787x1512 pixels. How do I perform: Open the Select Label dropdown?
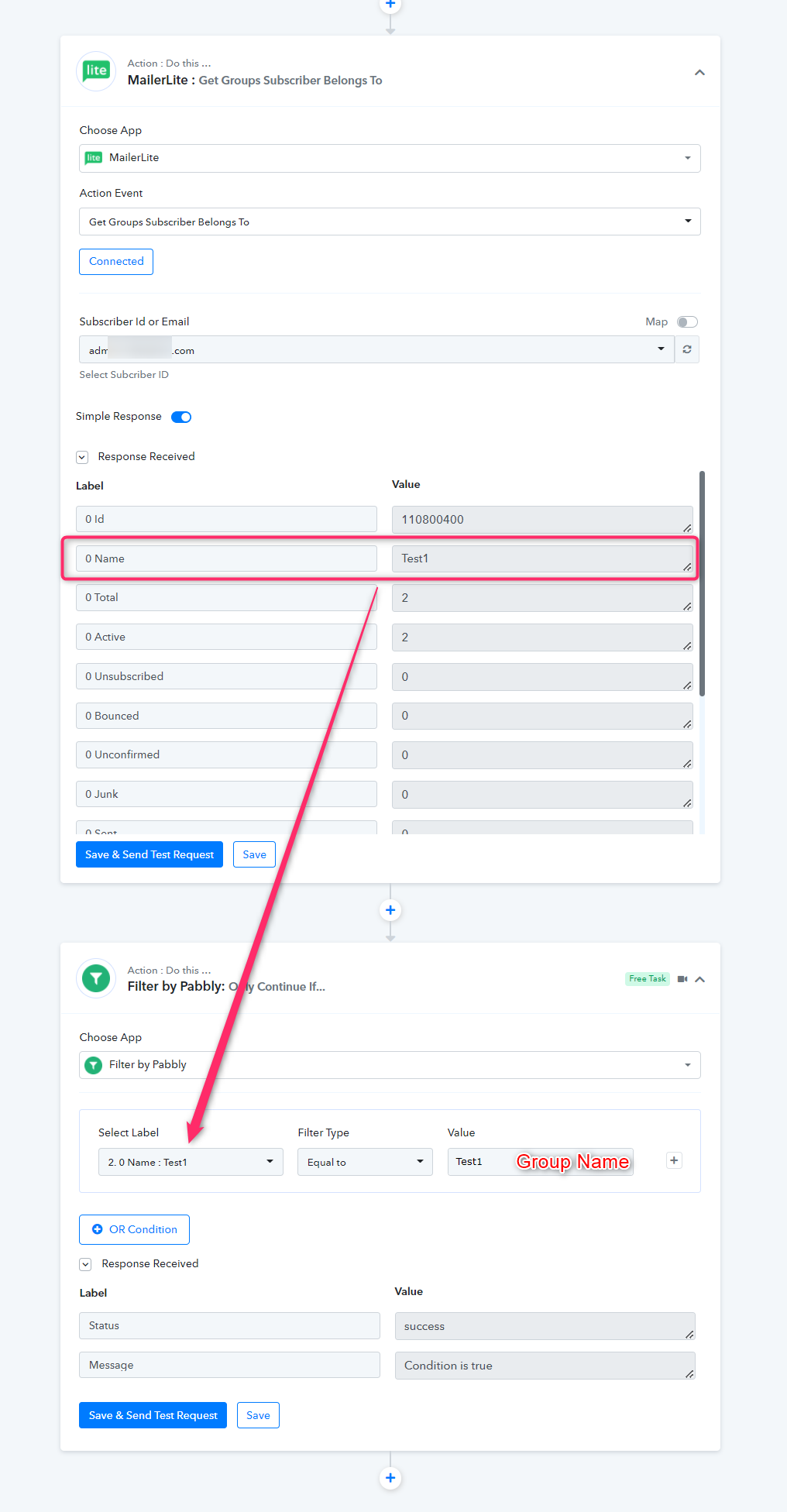(191, 1162)
